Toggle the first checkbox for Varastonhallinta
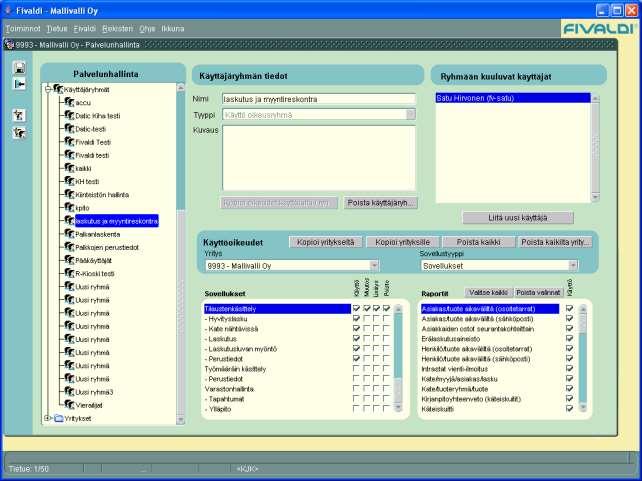This screenshot has height=481, width=642. (356, 388)
